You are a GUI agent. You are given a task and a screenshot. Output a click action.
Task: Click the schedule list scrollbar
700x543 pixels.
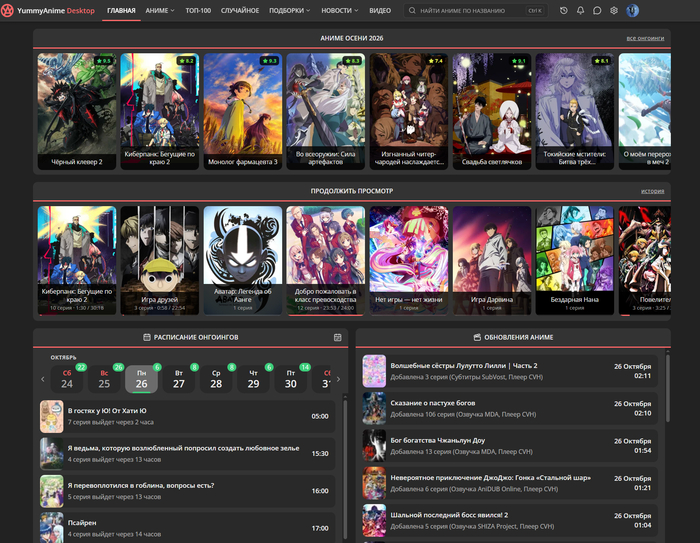[345, 469]
